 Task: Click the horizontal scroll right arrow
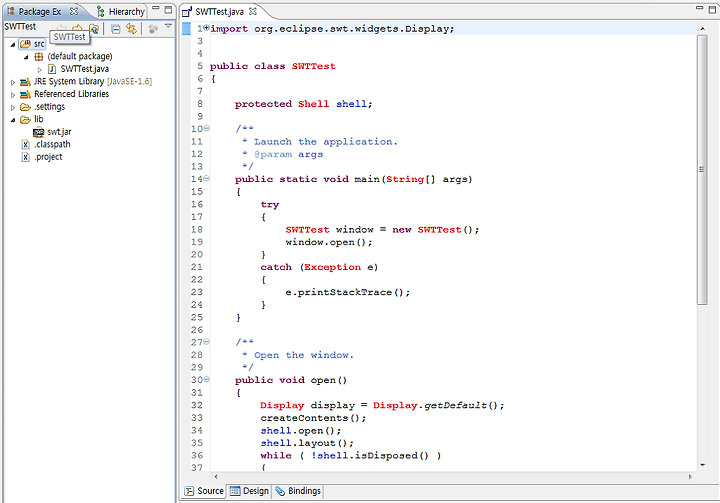pyautogui.click(x=690, y=476)
